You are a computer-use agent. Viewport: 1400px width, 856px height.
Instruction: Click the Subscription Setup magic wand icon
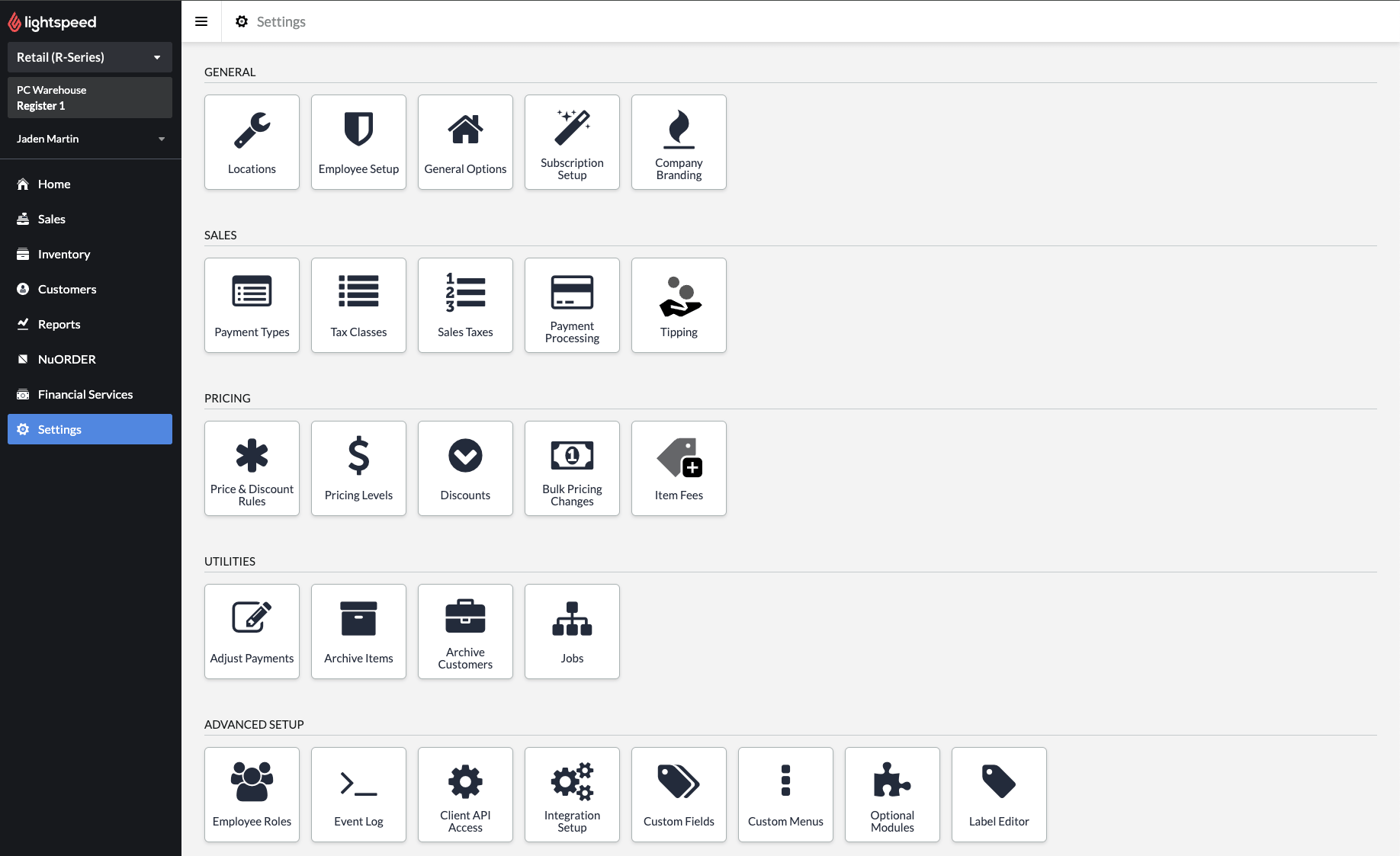[572, 127]
